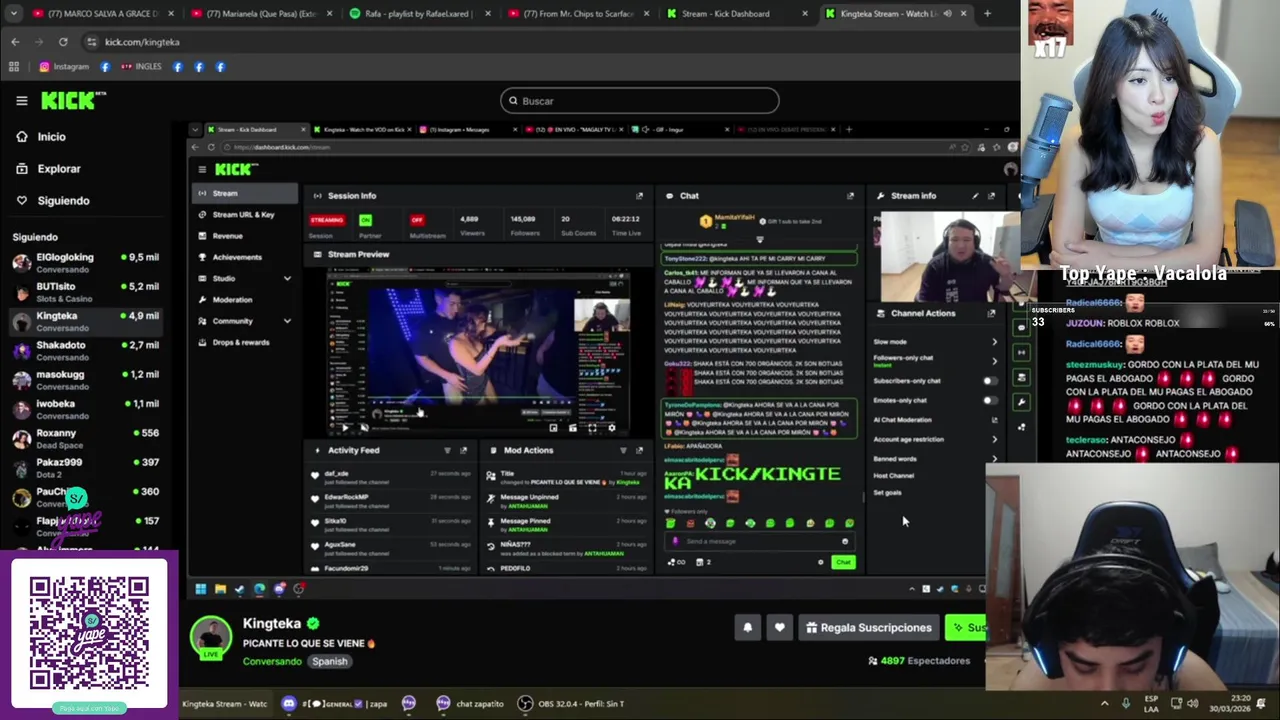Open Shakadoto channel from followed list
1280x720 pixels.
click(85, 351)
